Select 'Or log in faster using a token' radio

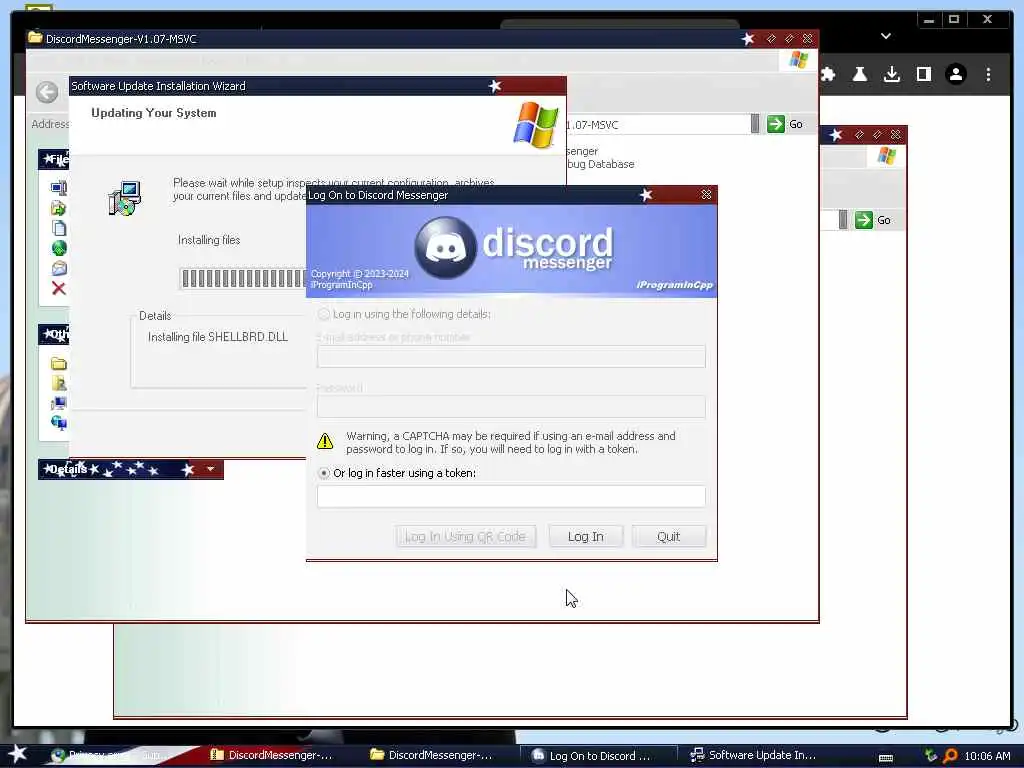tap(323, 473)
